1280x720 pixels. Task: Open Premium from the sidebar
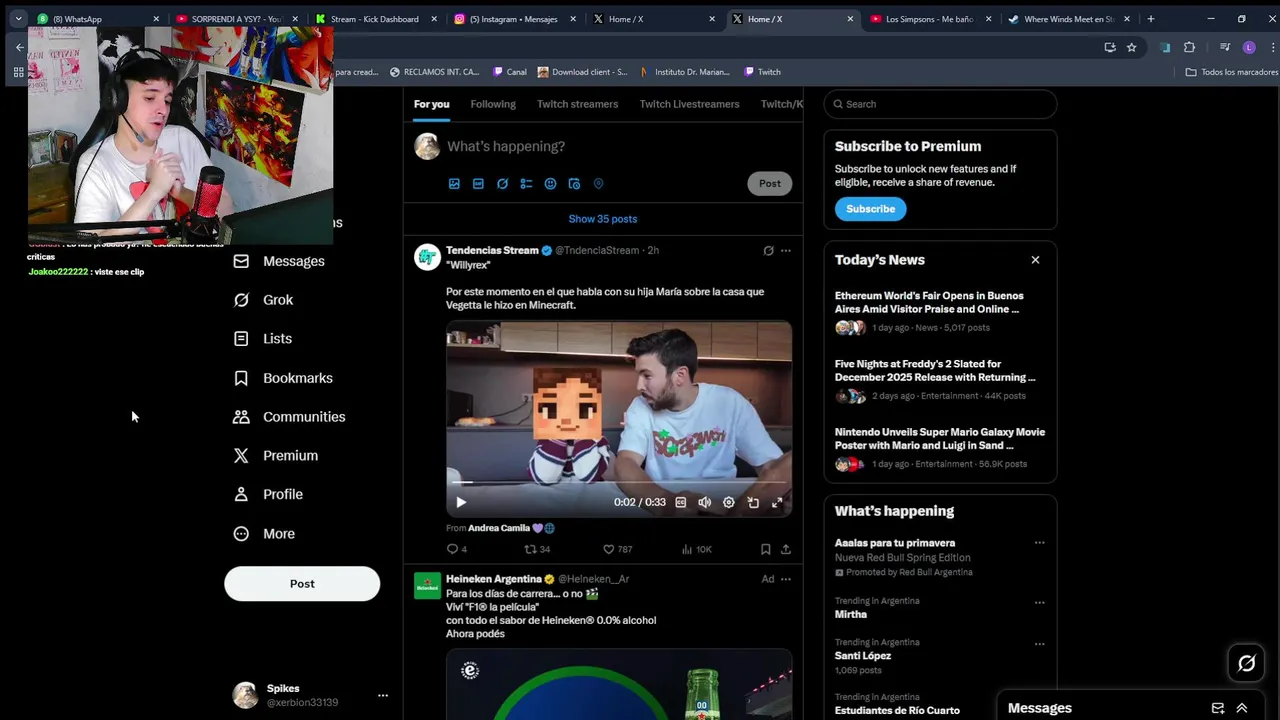(x=275, y=455)
